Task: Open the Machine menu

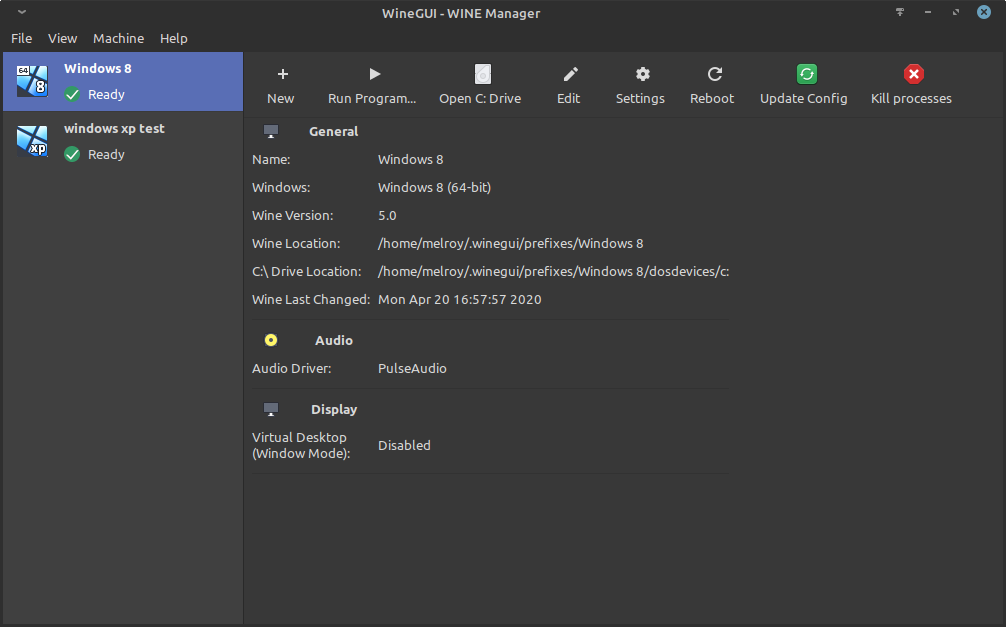Action: (119, 39)
